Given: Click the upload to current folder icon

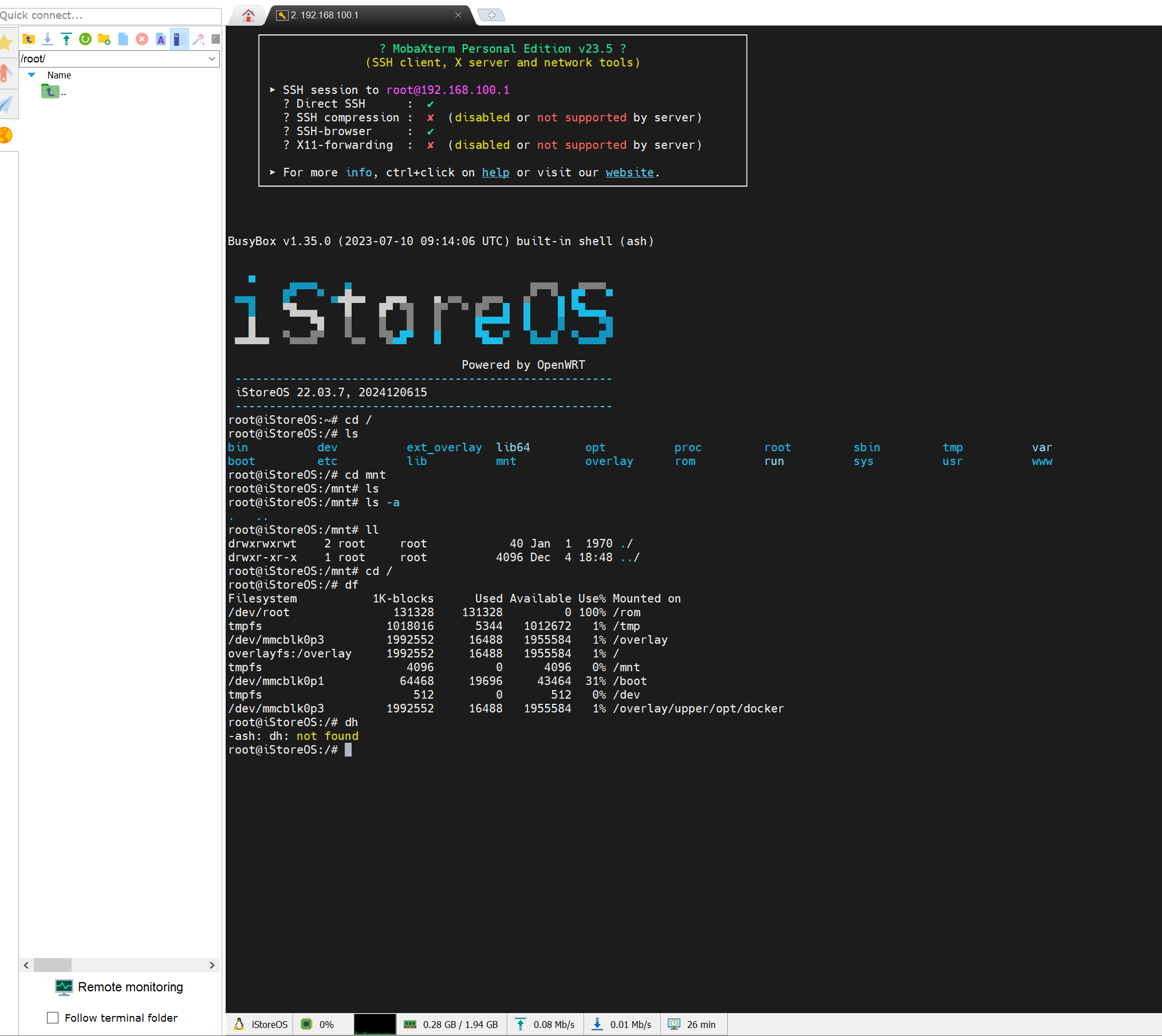Looking at the screenshot, I should (66, 39).
